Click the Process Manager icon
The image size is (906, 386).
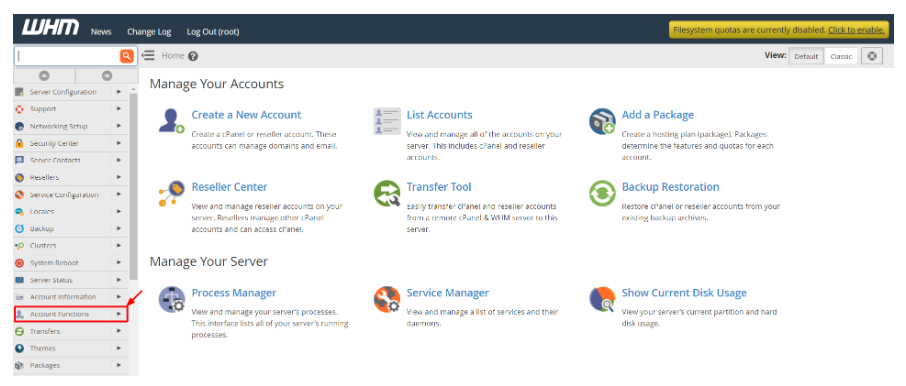coord(171,299)
